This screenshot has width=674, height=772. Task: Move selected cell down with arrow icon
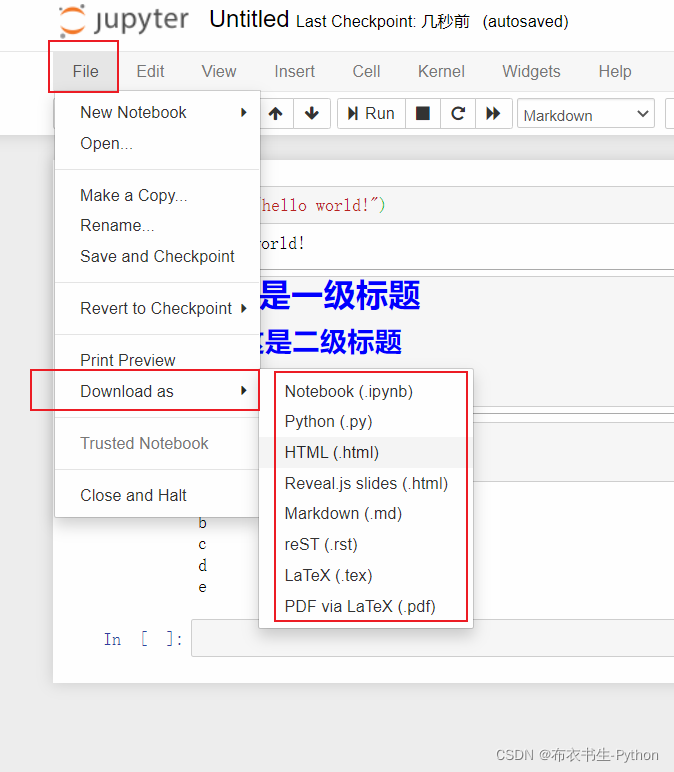[312, 114]
